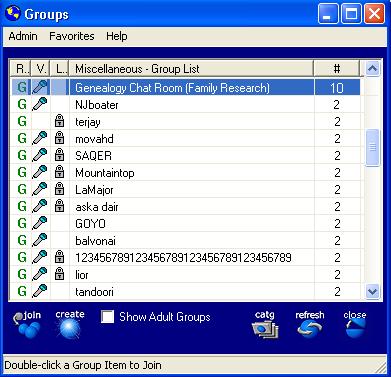Open the Favorites menu

[x=72, y=36]
